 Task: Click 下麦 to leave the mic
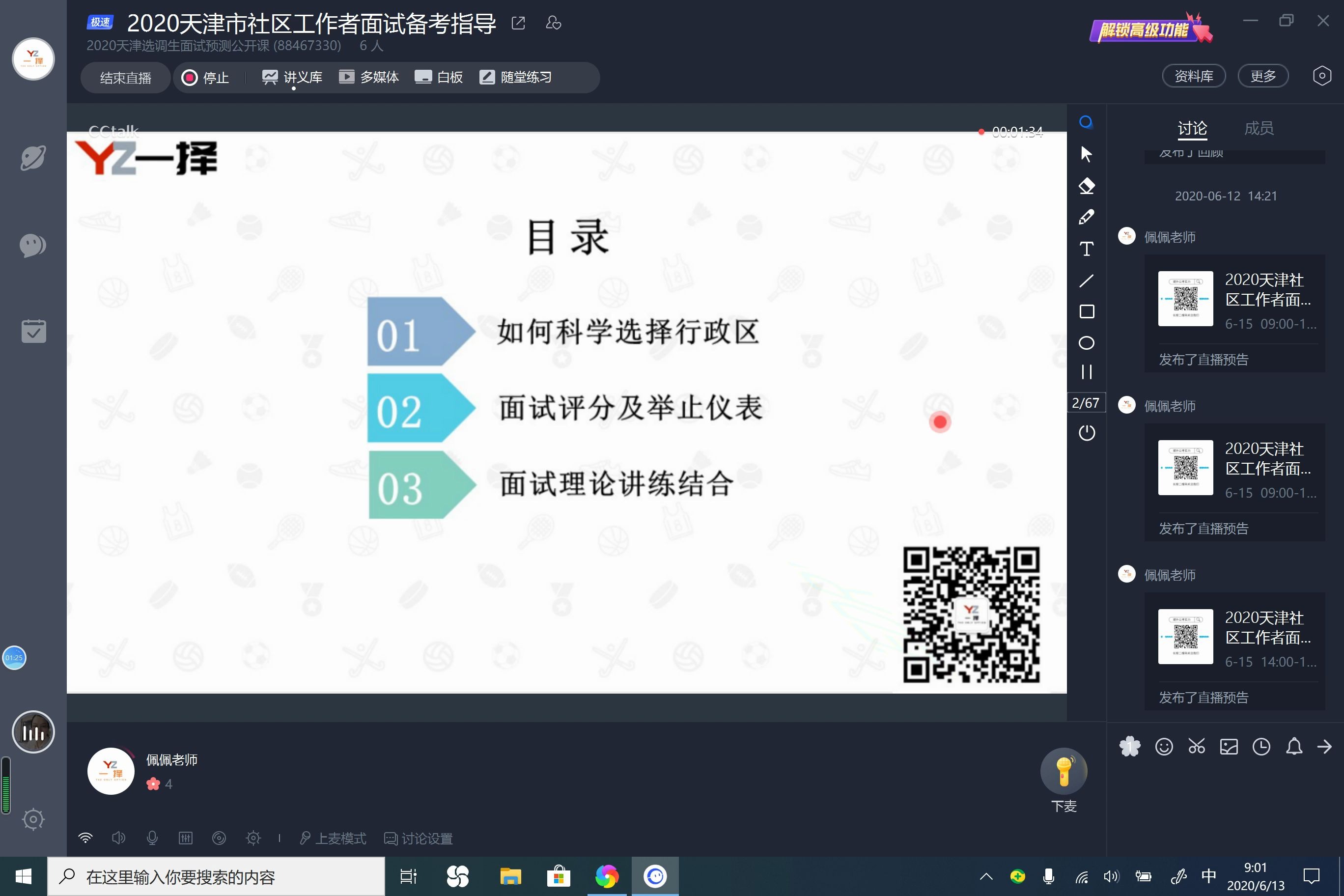[1064, 780]
